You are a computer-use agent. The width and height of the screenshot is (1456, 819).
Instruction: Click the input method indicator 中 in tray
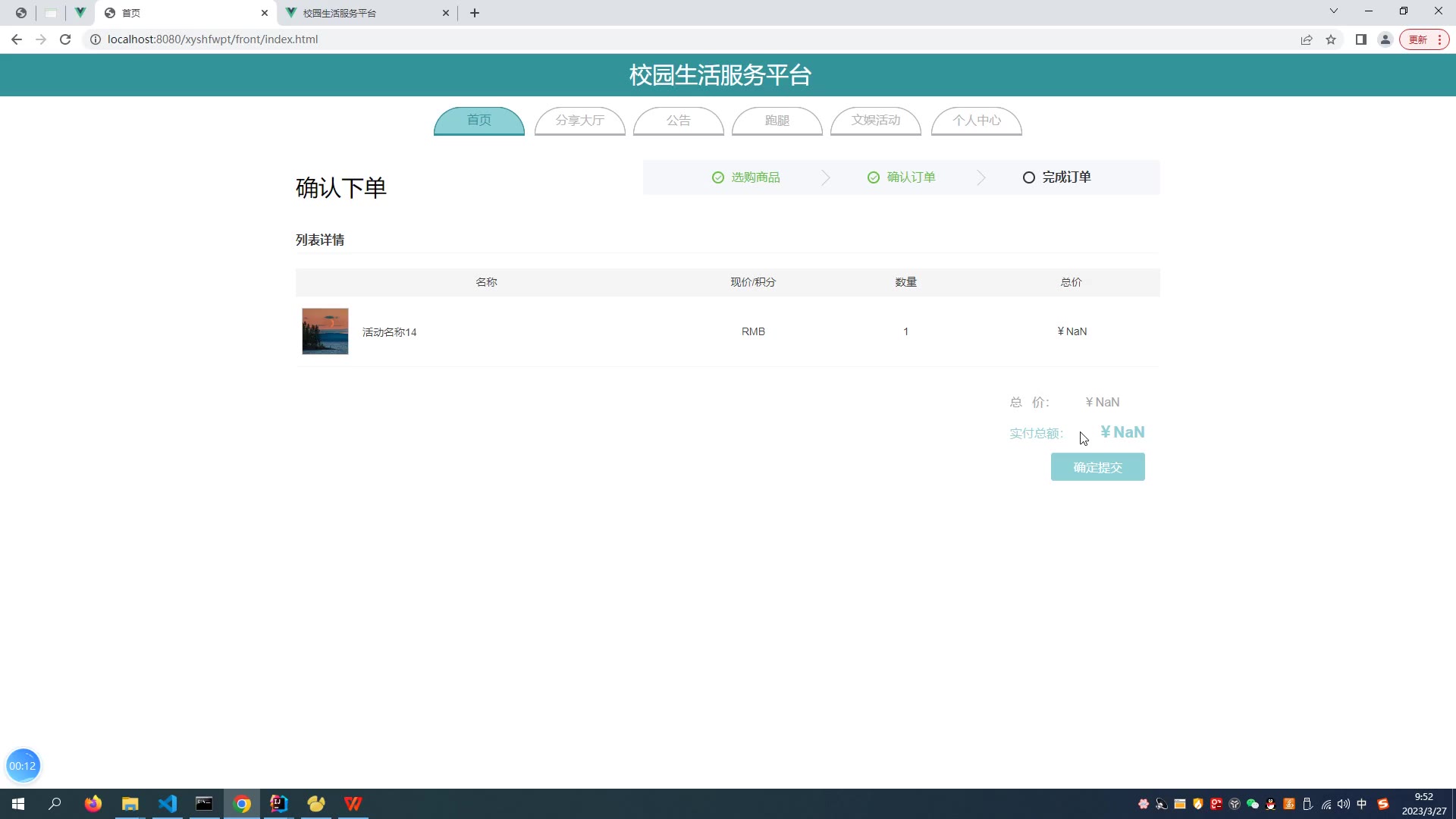pos(1361,804)
